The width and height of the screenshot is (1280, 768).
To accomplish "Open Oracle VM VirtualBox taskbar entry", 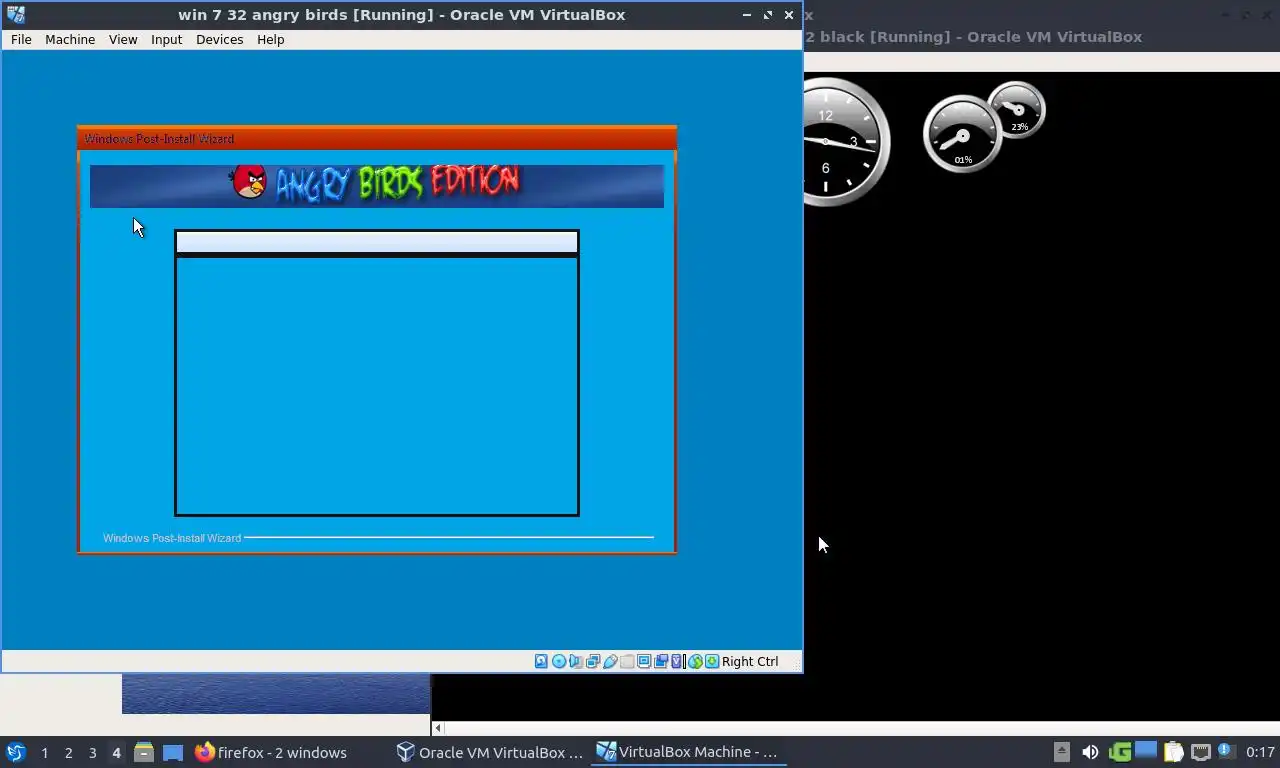I will pos(490,752).
